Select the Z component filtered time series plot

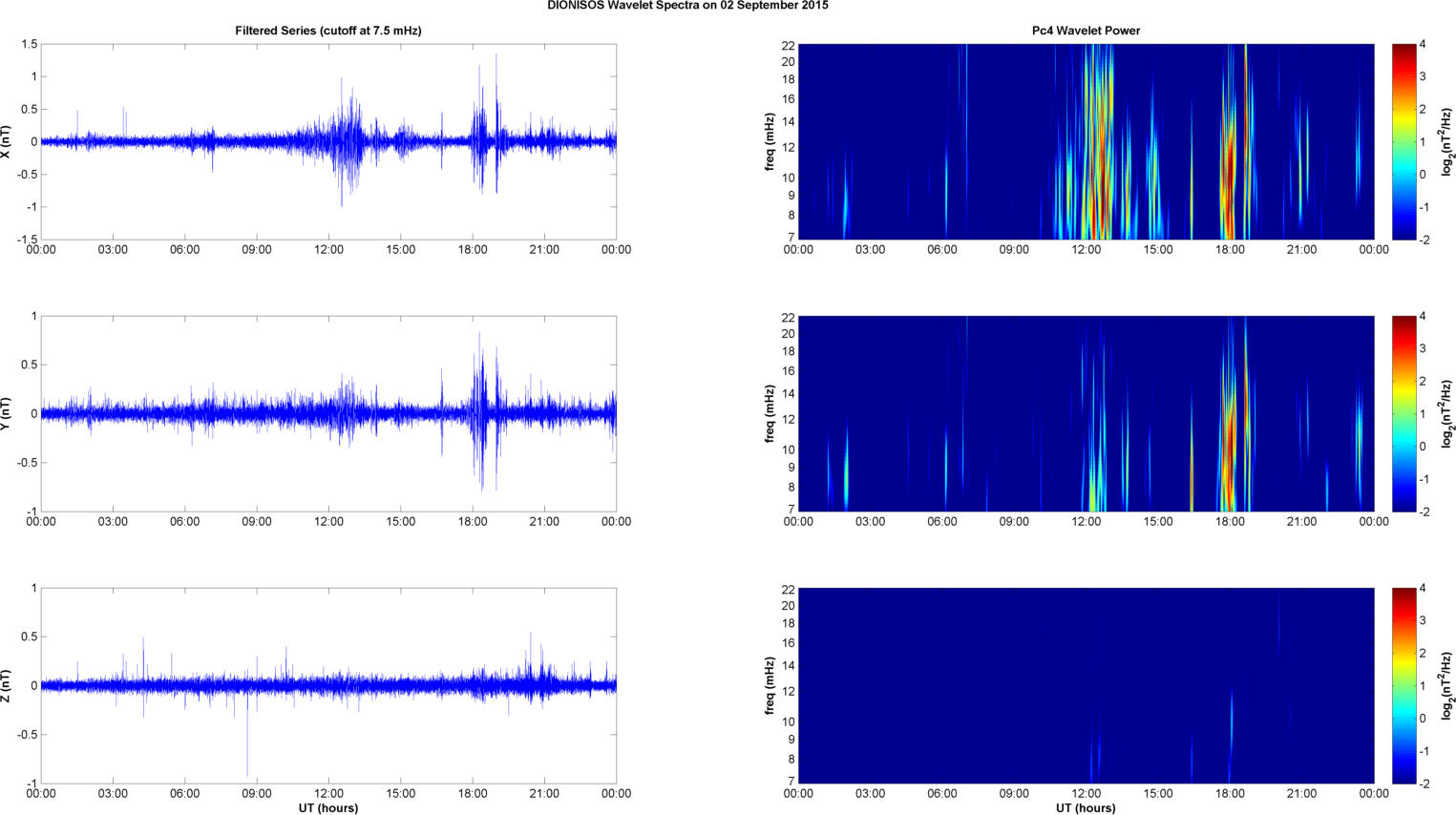[328, 685]
